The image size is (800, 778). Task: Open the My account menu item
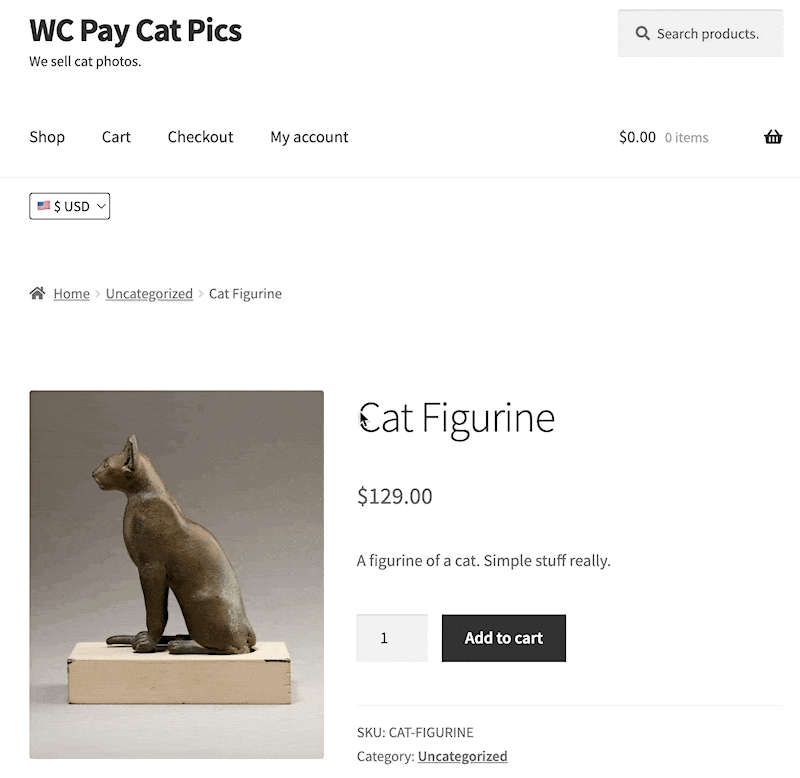(309, 137)
